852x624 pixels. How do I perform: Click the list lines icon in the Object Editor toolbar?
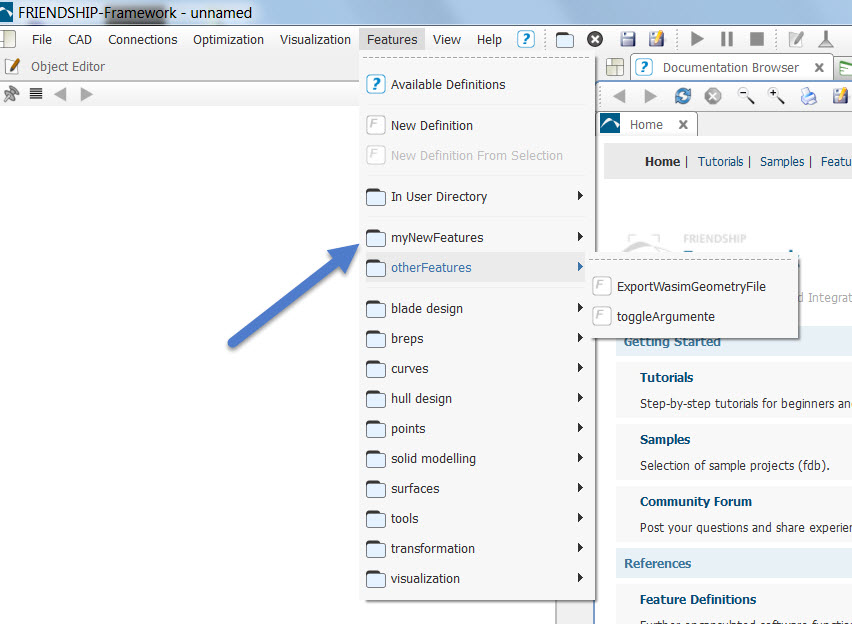[36, 94]
